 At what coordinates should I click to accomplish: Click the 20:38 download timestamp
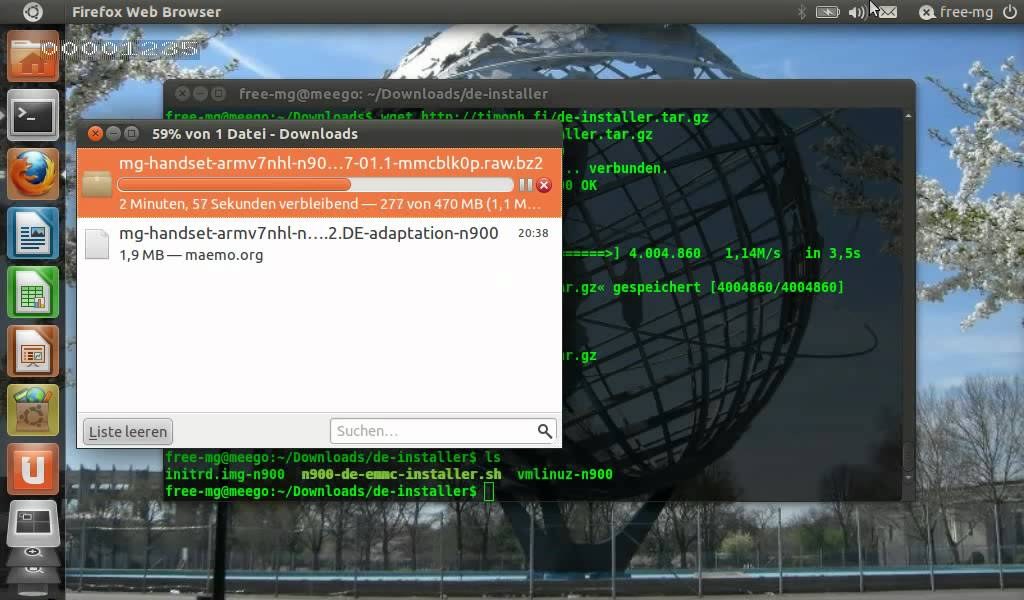(x=533, y=233)
